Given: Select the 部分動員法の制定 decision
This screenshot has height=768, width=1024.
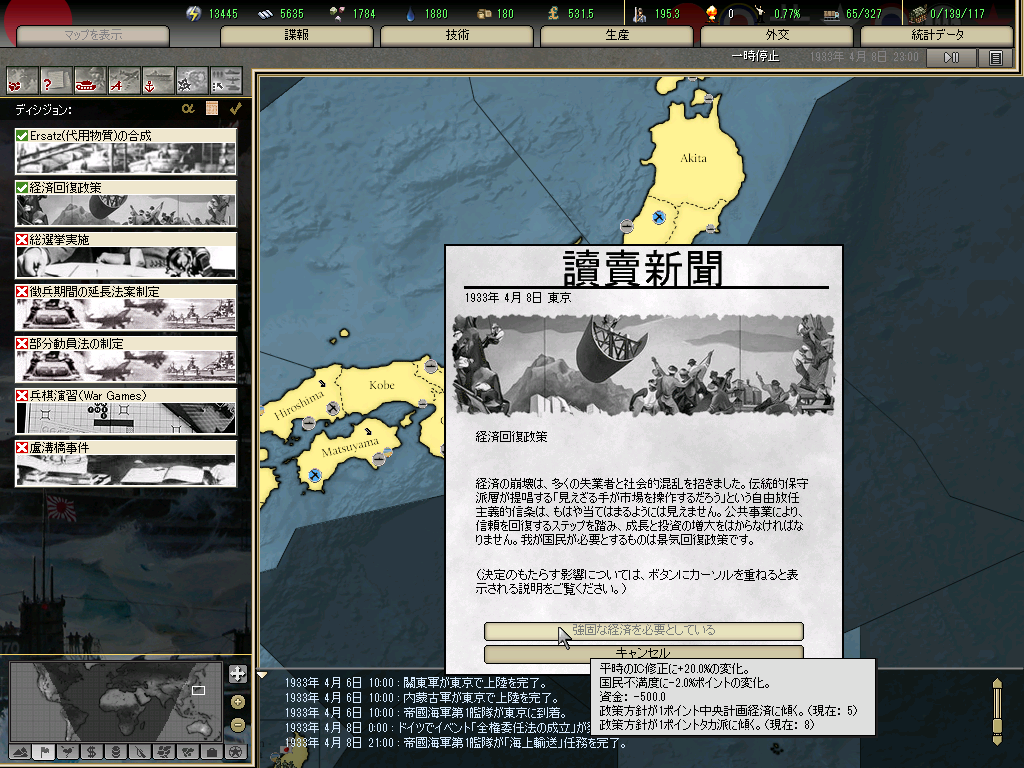Looking at the screenshot, I should tap(125, 359).
